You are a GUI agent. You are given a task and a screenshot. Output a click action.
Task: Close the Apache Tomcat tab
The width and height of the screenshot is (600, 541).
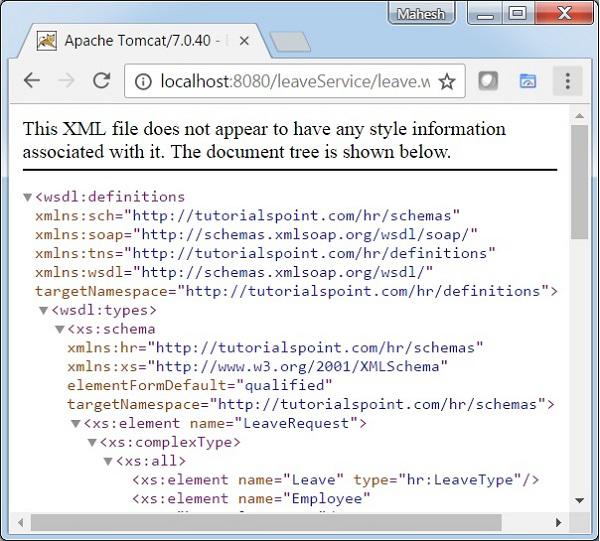coord(244,41)
